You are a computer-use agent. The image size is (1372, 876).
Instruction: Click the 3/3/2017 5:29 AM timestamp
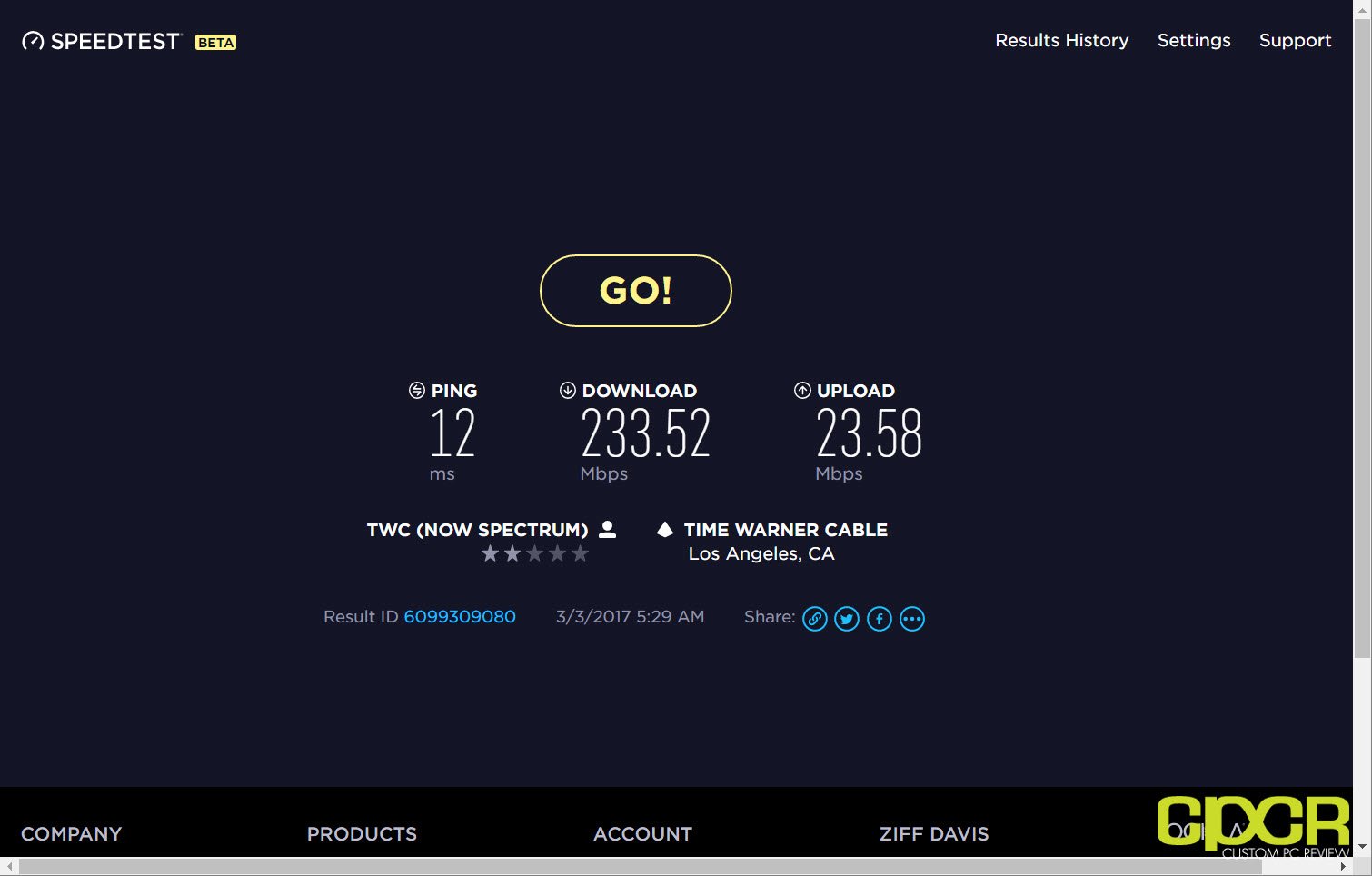(630, 616)
